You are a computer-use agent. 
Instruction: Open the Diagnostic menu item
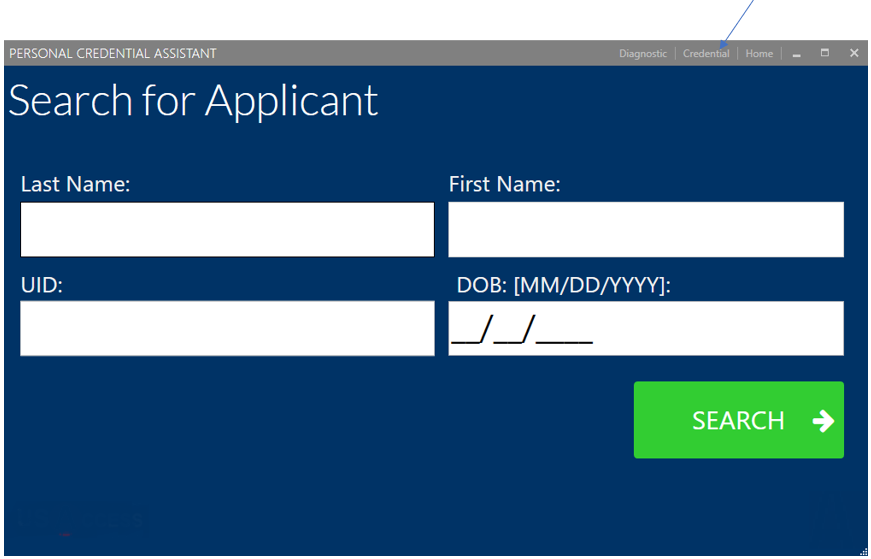643,54
